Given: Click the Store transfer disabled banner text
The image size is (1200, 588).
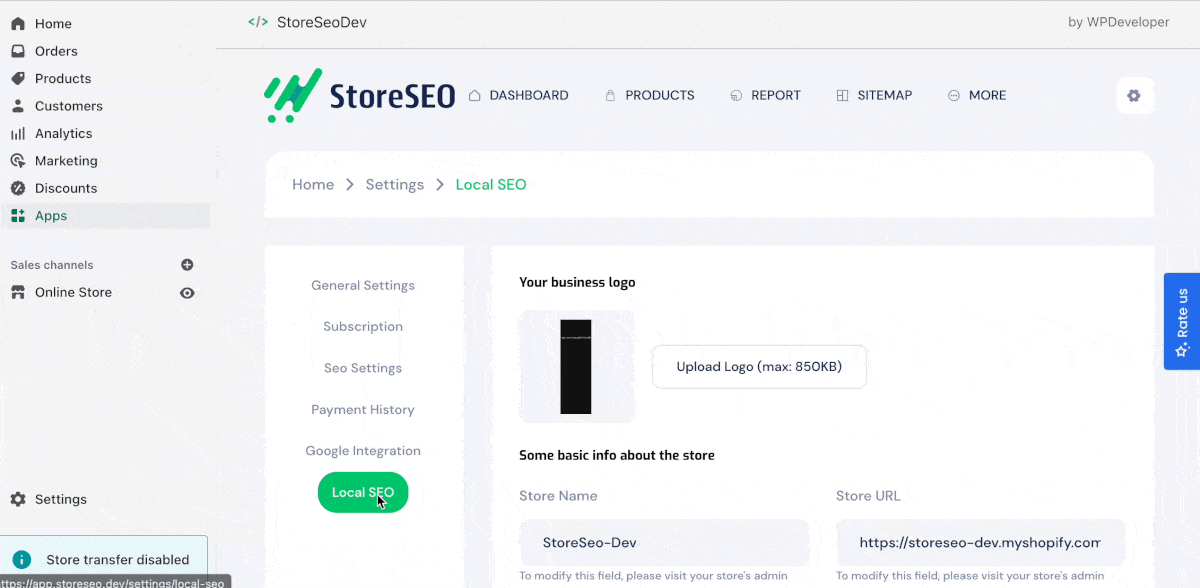Looking at the screenshot, I should pos(118,560).
